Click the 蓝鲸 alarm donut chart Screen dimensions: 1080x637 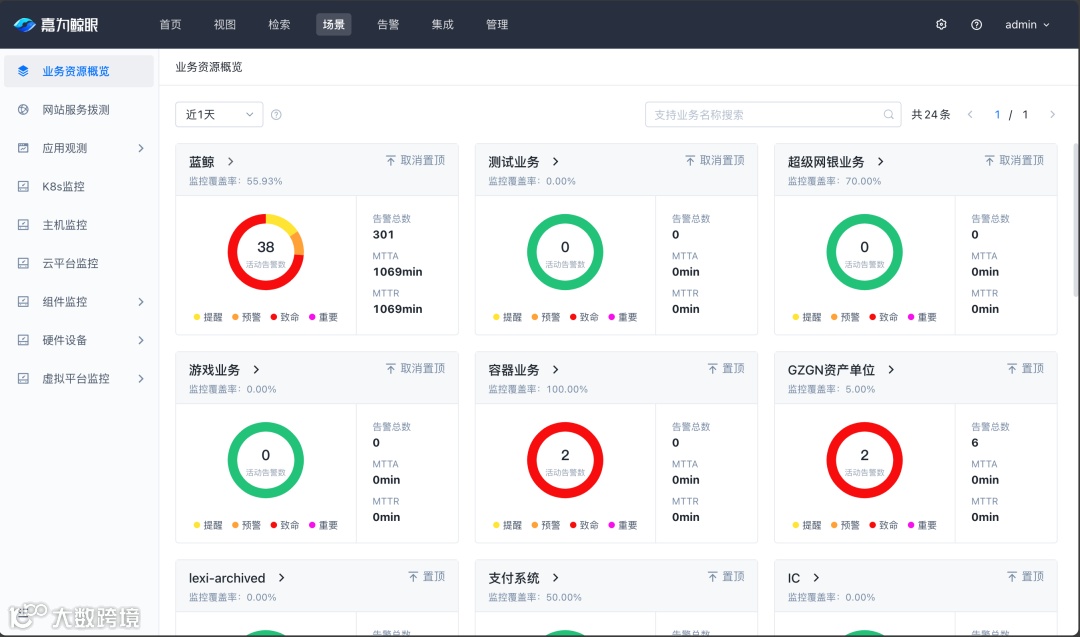pyautogui.click(x=266, y=252)
